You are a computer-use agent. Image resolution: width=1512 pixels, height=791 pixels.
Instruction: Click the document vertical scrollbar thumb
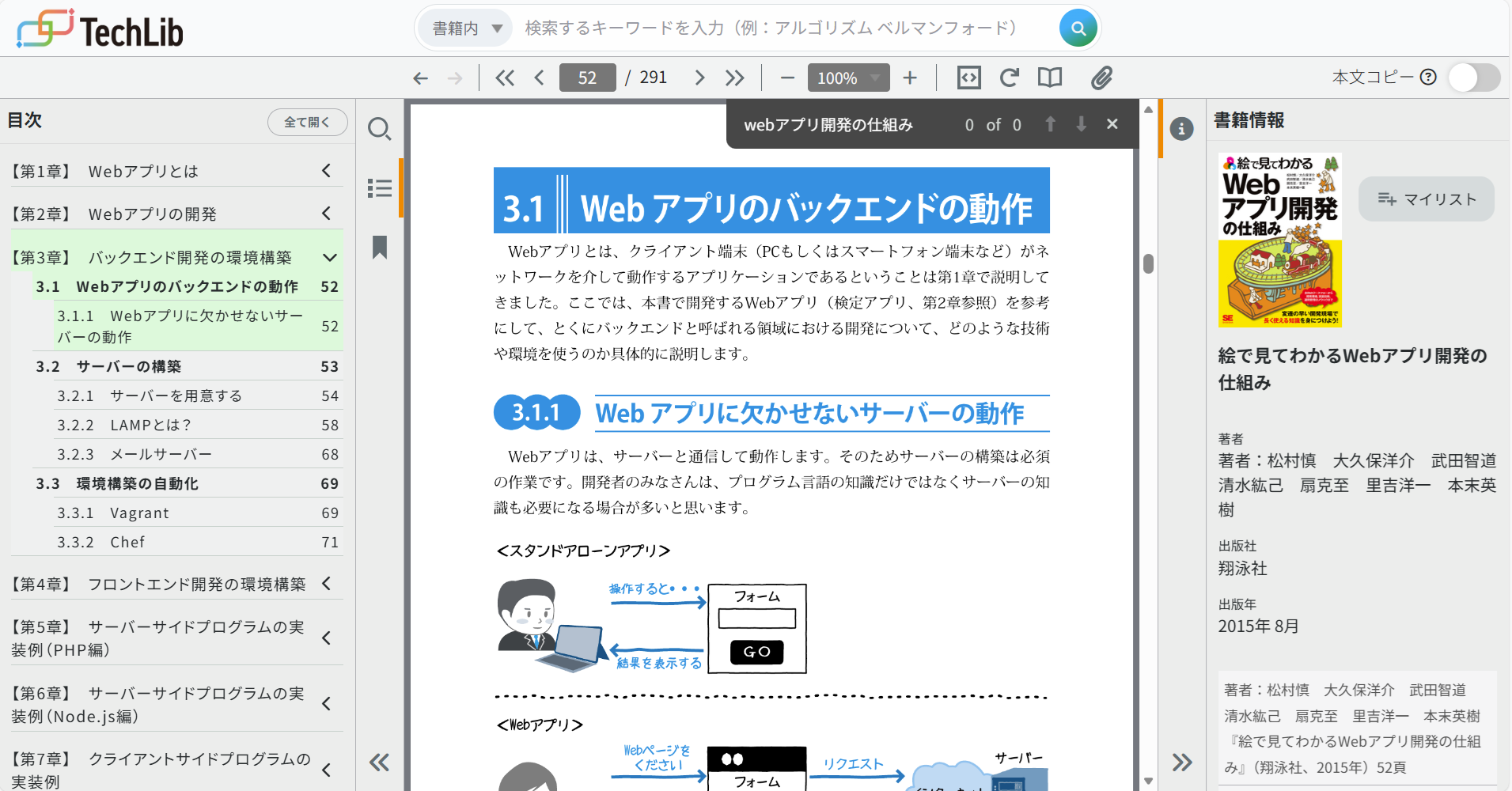coord(1148,263)
